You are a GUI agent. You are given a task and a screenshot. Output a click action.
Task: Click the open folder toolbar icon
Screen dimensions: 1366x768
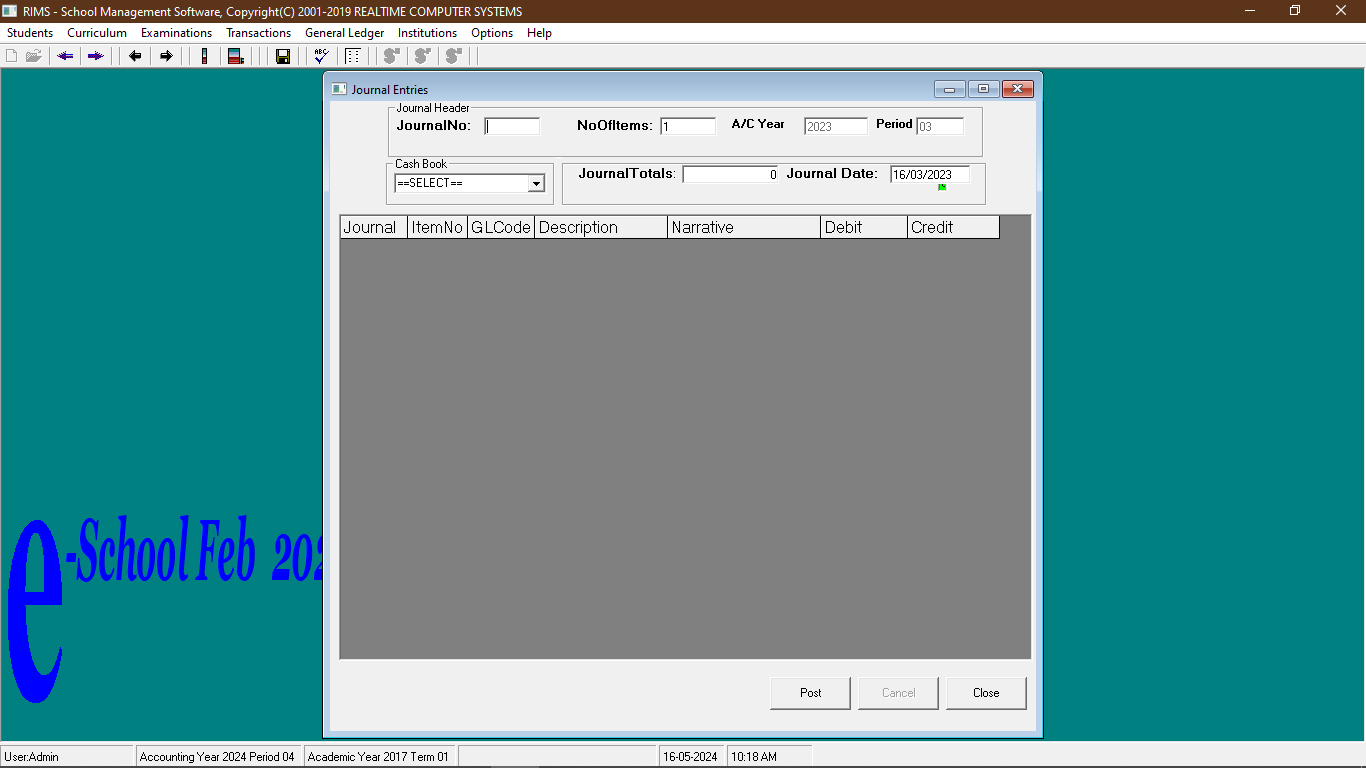click(34, 56)
